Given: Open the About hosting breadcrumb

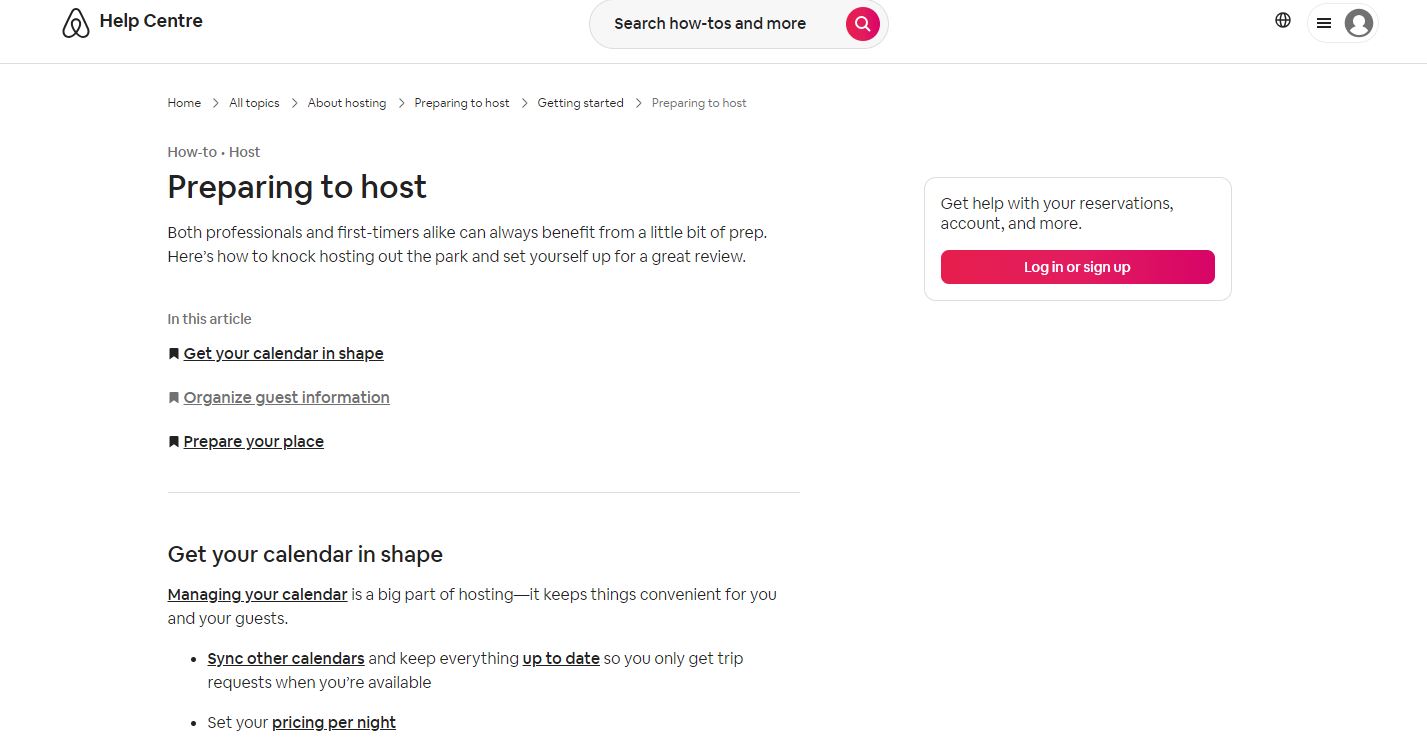Looking at the screenshot, I should point(346,103).
